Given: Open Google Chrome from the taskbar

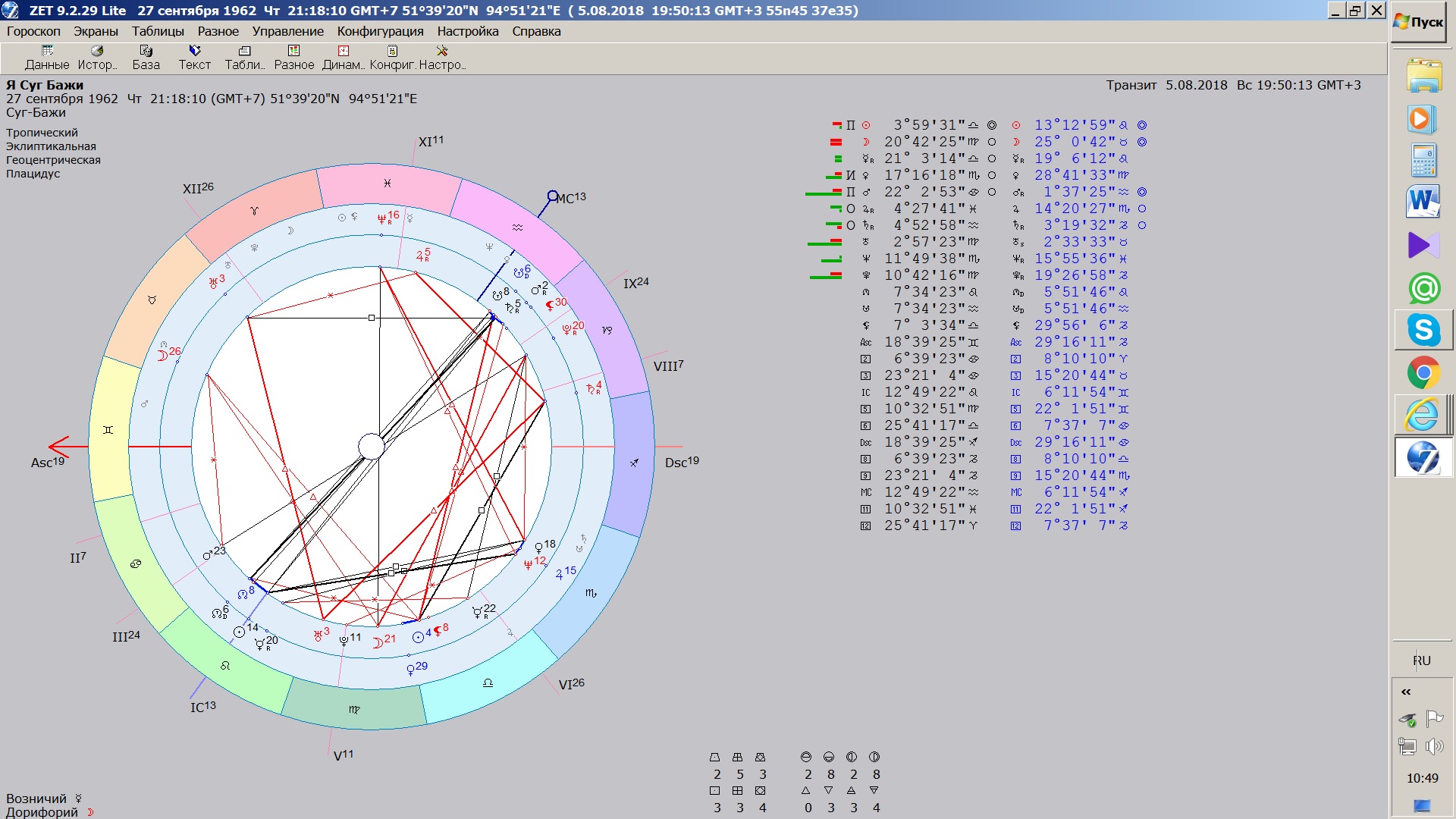Looking at the screenshot, I should click(1423, 372).
